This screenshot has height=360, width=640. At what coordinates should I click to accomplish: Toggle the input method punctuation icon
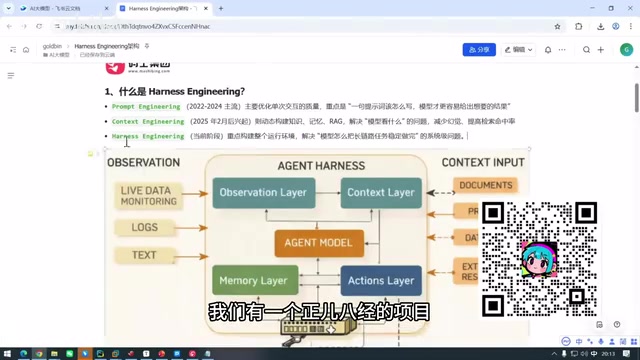pos(590,342)
